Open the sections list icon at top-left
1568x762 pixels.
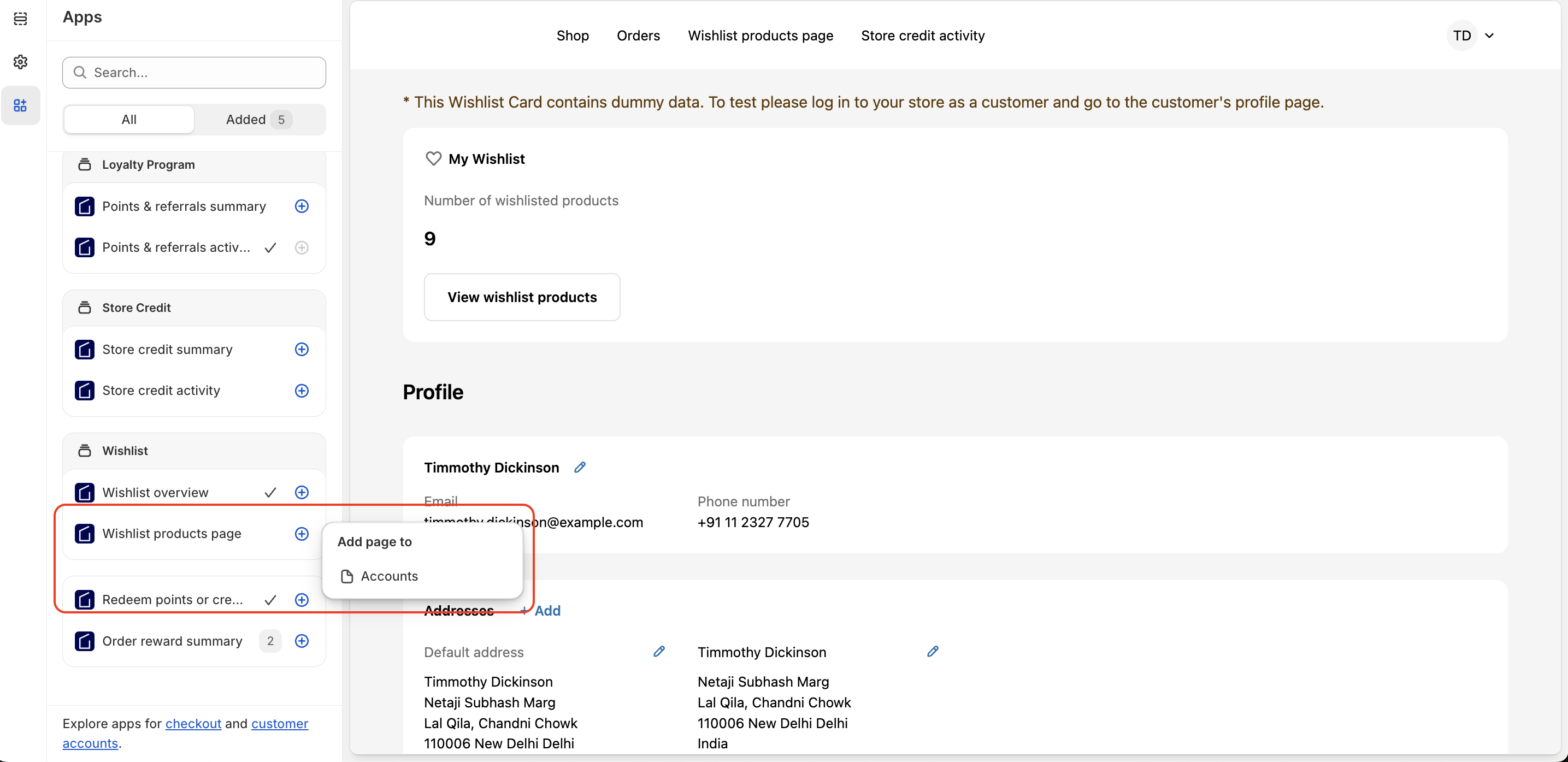coord(20,18)
